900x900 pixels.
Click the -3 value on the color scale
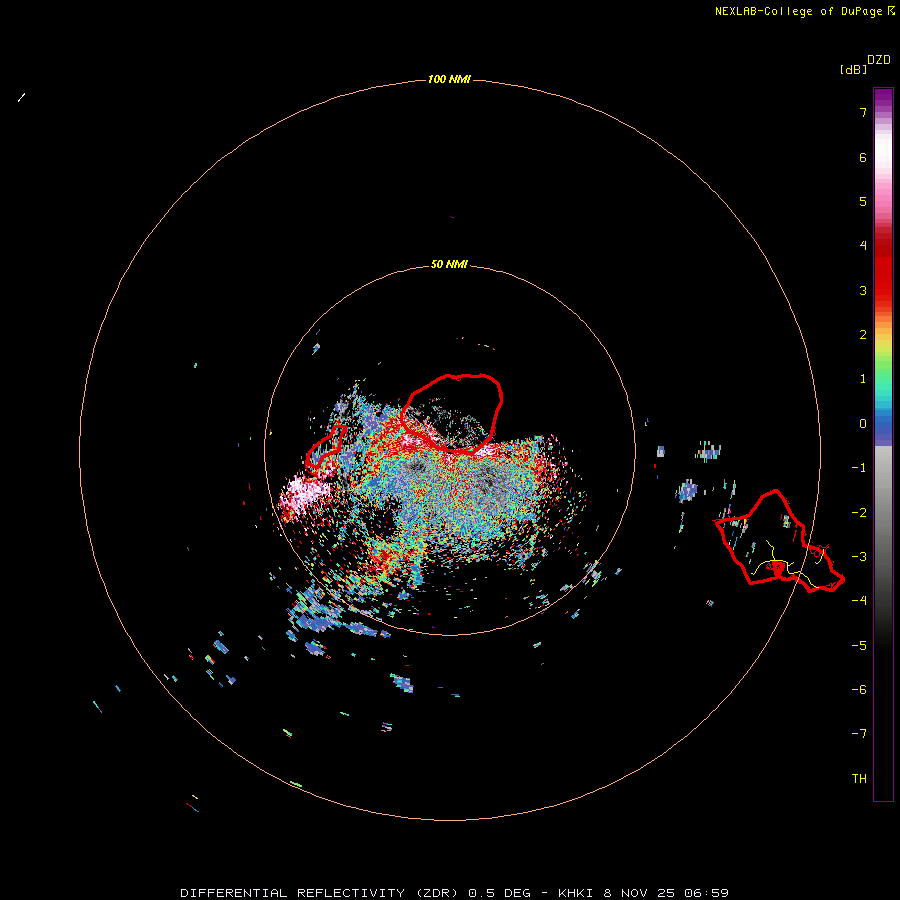pyautogui.click(x=859, y=557)
